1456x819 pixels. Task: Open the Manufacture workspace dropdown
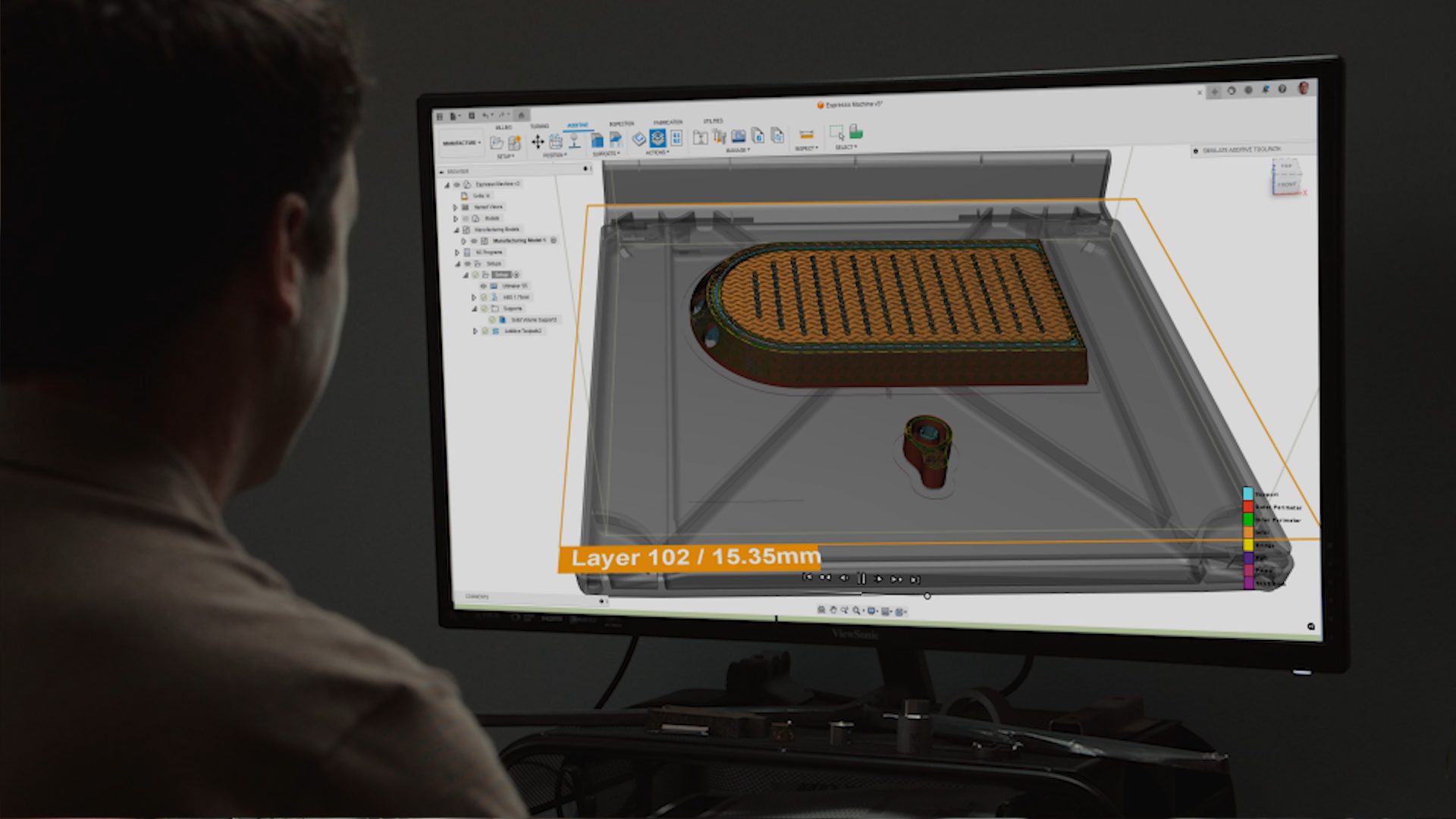pyautogui.click(x=461, y=143)
